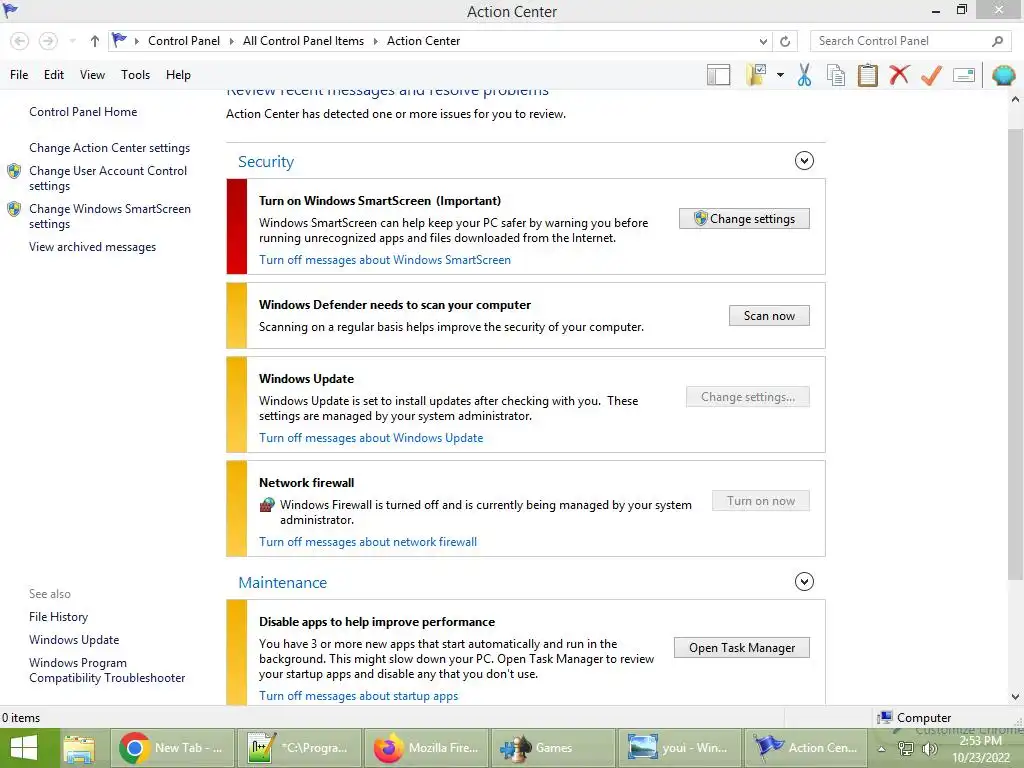The height and width of the screenshot is (768, 1024).
Task: Open the Tools menu
Action: coord(135,75)
